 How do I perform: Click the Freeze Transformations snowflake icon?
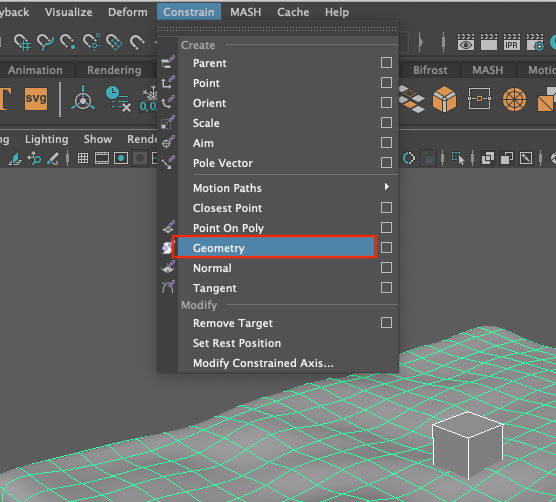(x=149, y=99)
